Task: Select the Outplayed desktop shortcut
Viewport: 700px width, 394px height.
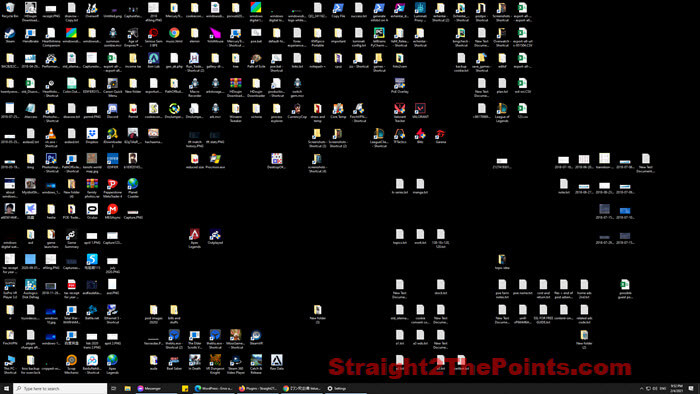Action: (x=215, y=237)
